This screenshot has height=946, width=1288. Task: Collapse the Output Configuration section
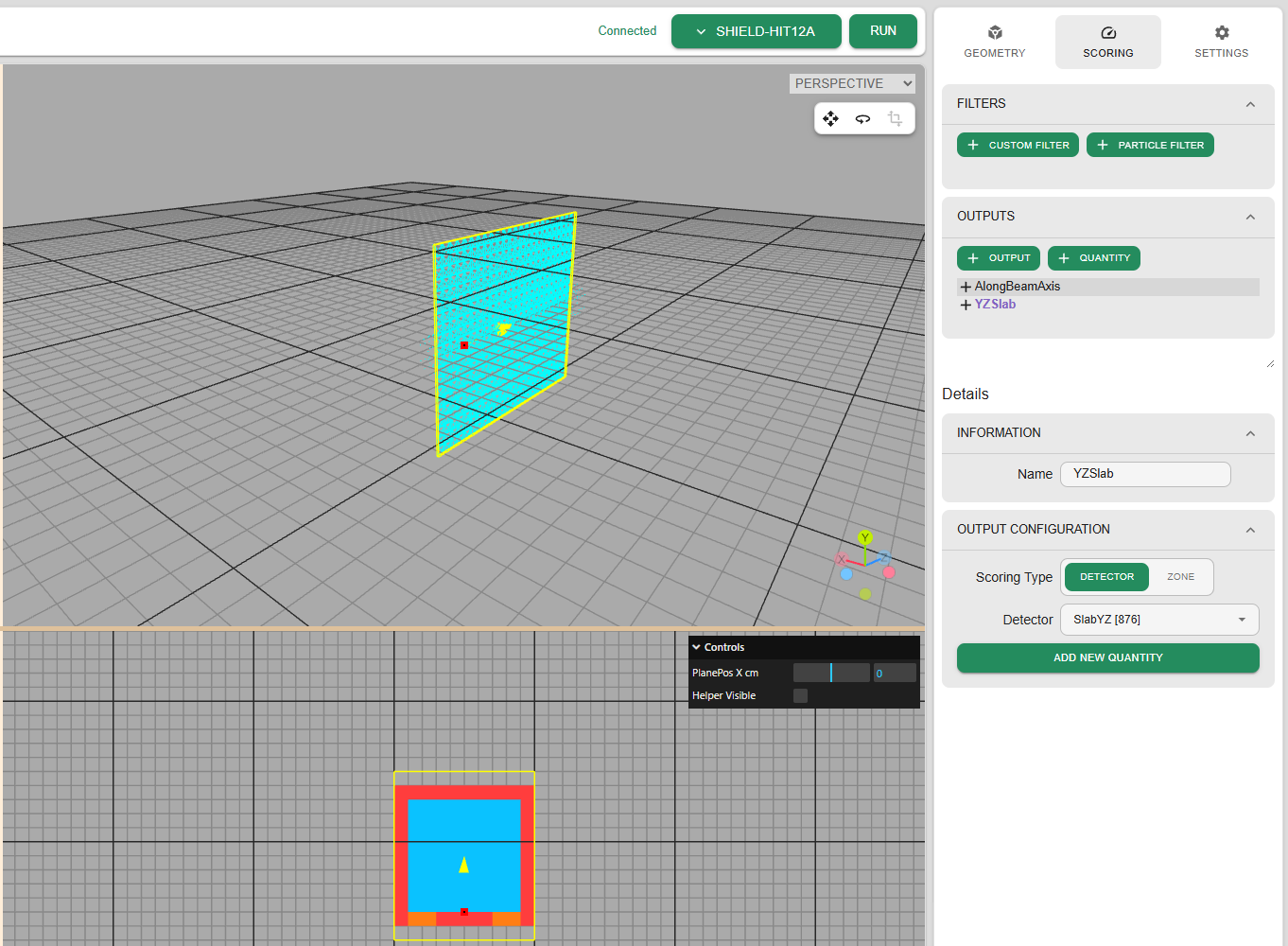tap(1250, 530)
